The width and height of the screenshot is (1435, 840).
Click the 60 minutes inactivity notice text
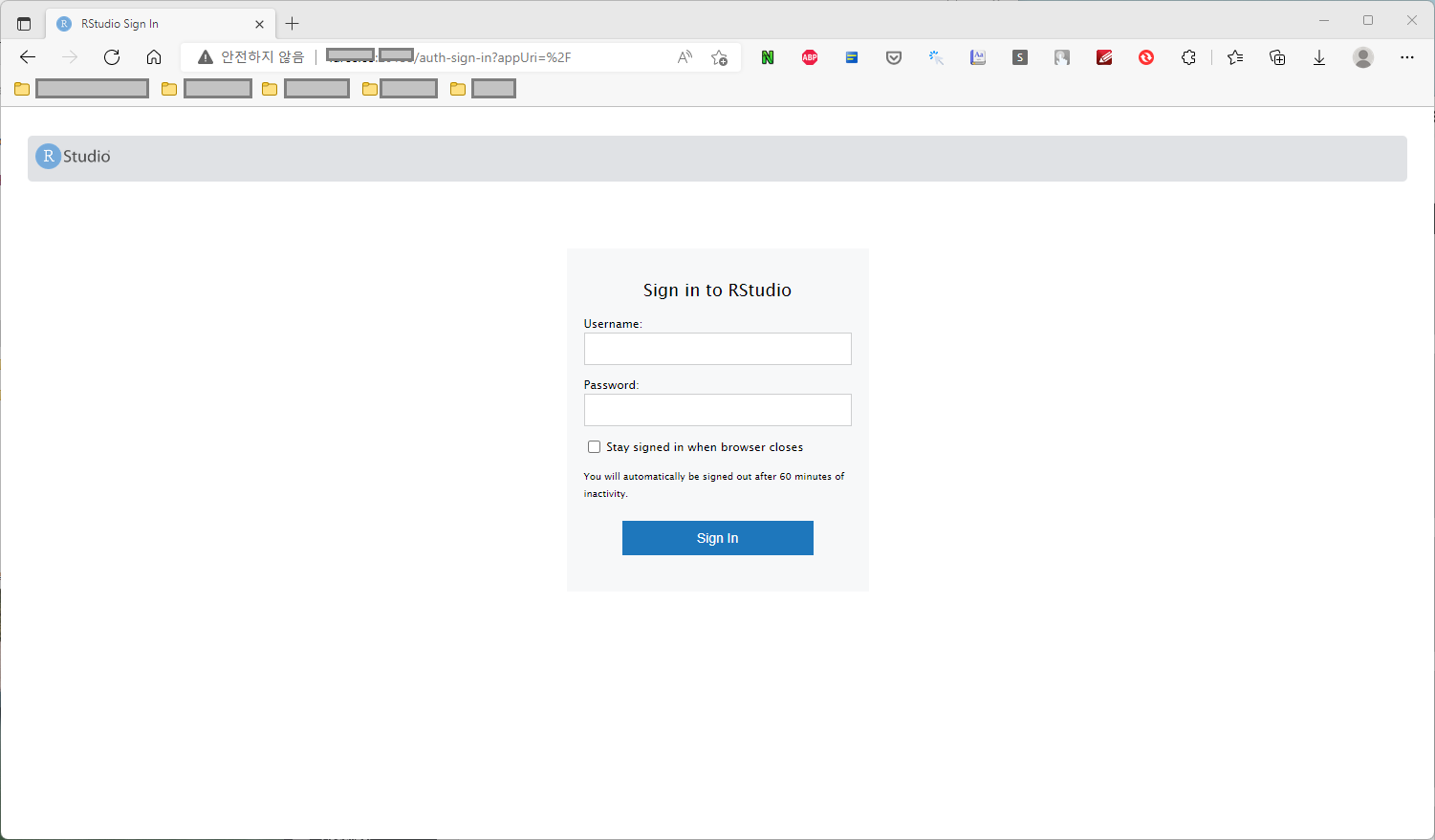point(714,485)
